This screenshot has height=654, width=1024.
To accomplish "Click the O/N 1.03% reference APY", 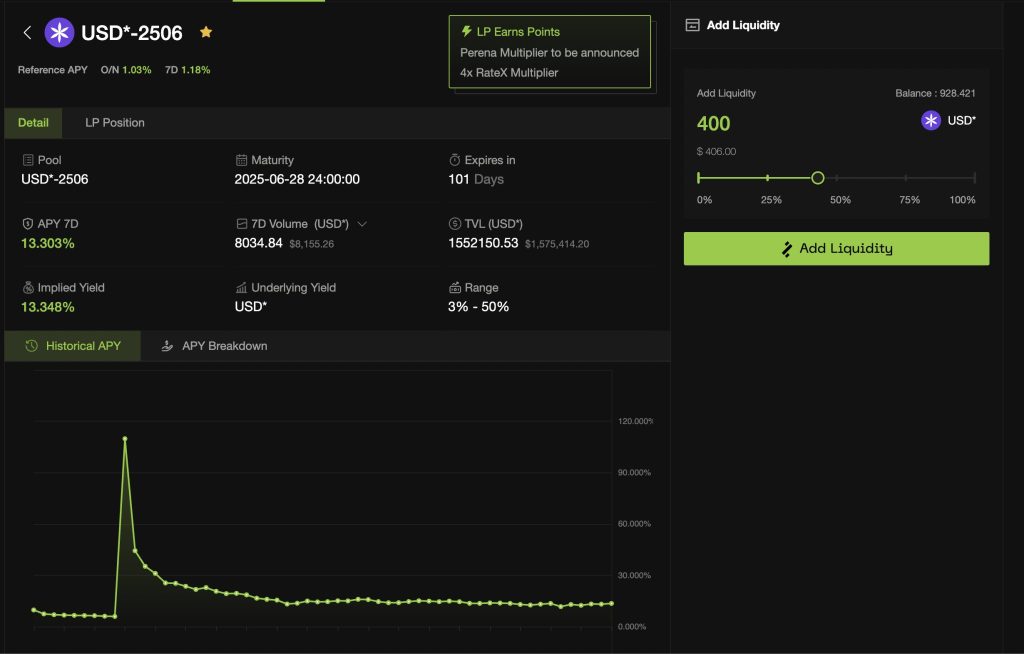I will pos(126,70).
